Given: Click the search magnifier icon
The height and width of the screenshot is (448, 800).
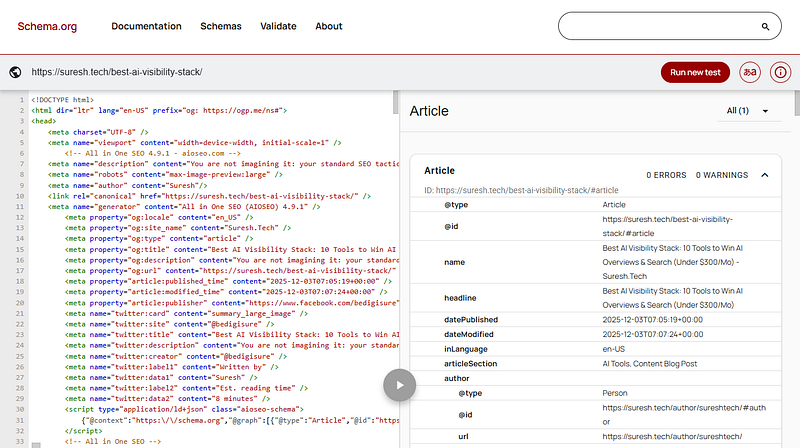Looking at the screenshot, I should pos(765,27).
